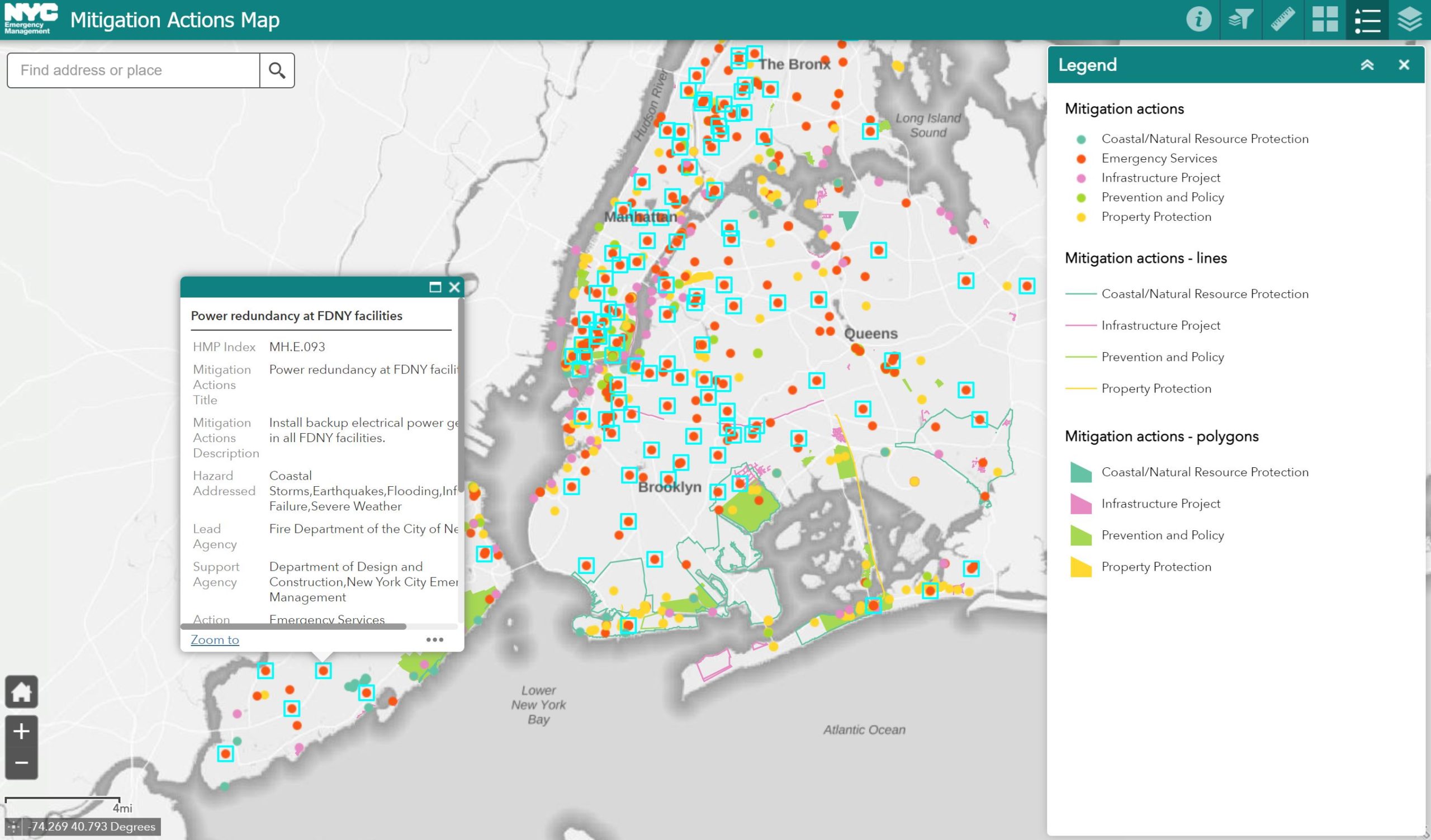The height and width of the screenshot is (840, 1431).
Task: Toggle Infrastructure Project polygons entry
Action: [x=1160, y=504]
